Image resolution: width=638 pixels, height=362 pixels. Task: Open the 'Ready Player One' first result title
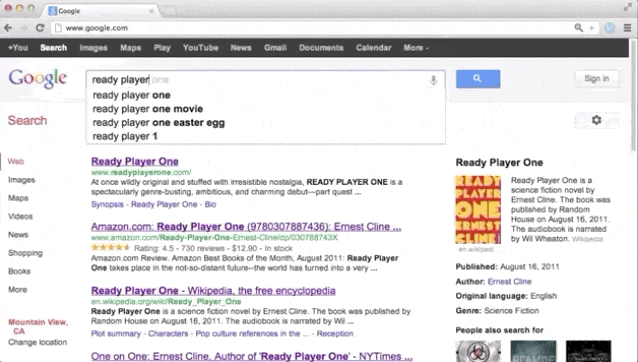[x=135, y=161]
